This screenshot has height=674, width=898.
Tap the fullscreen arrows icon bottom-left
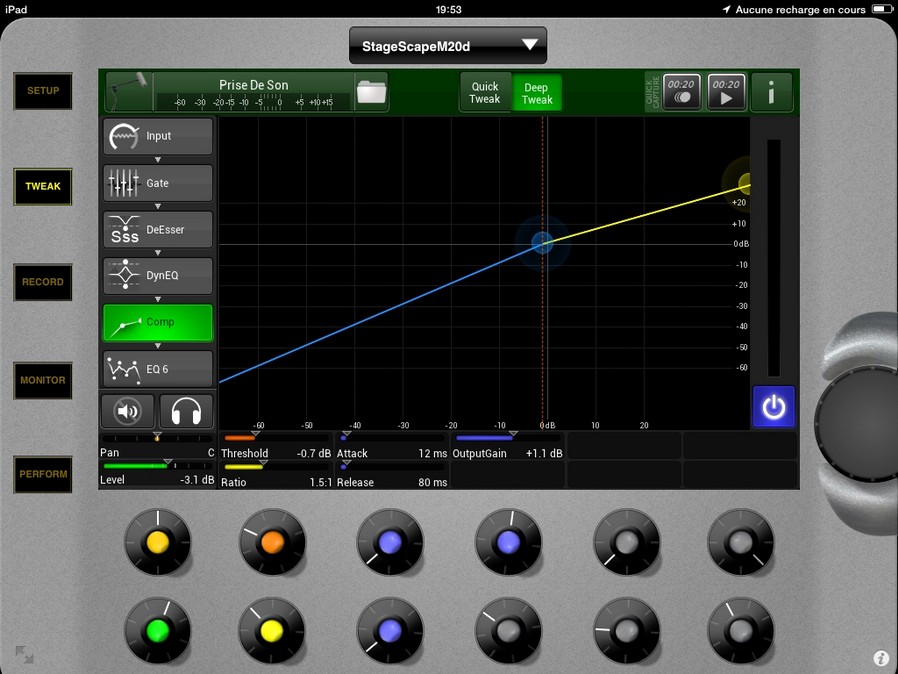(x=24, y=655)
